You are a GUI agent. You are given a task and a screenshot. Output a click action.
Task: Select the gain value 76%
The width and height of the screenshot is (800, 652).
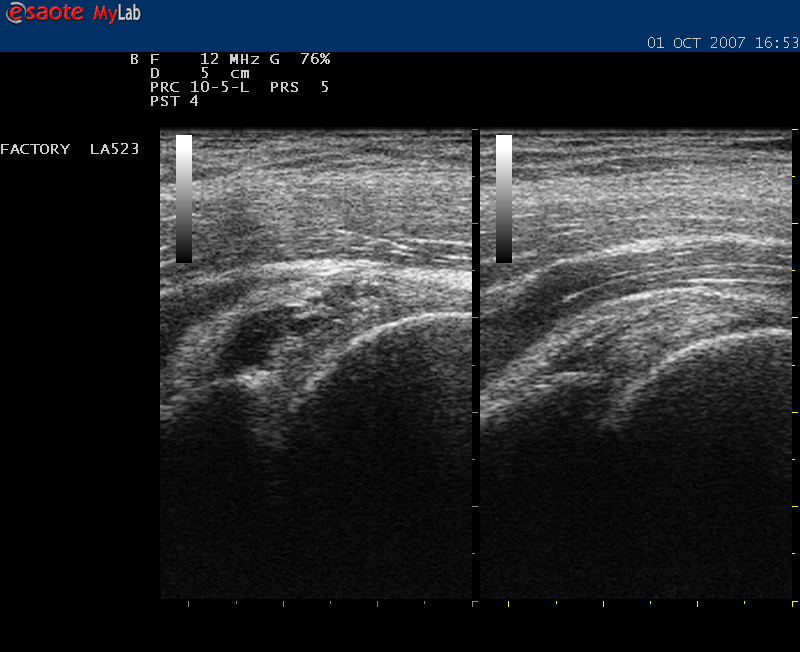(x=315, y=59)
